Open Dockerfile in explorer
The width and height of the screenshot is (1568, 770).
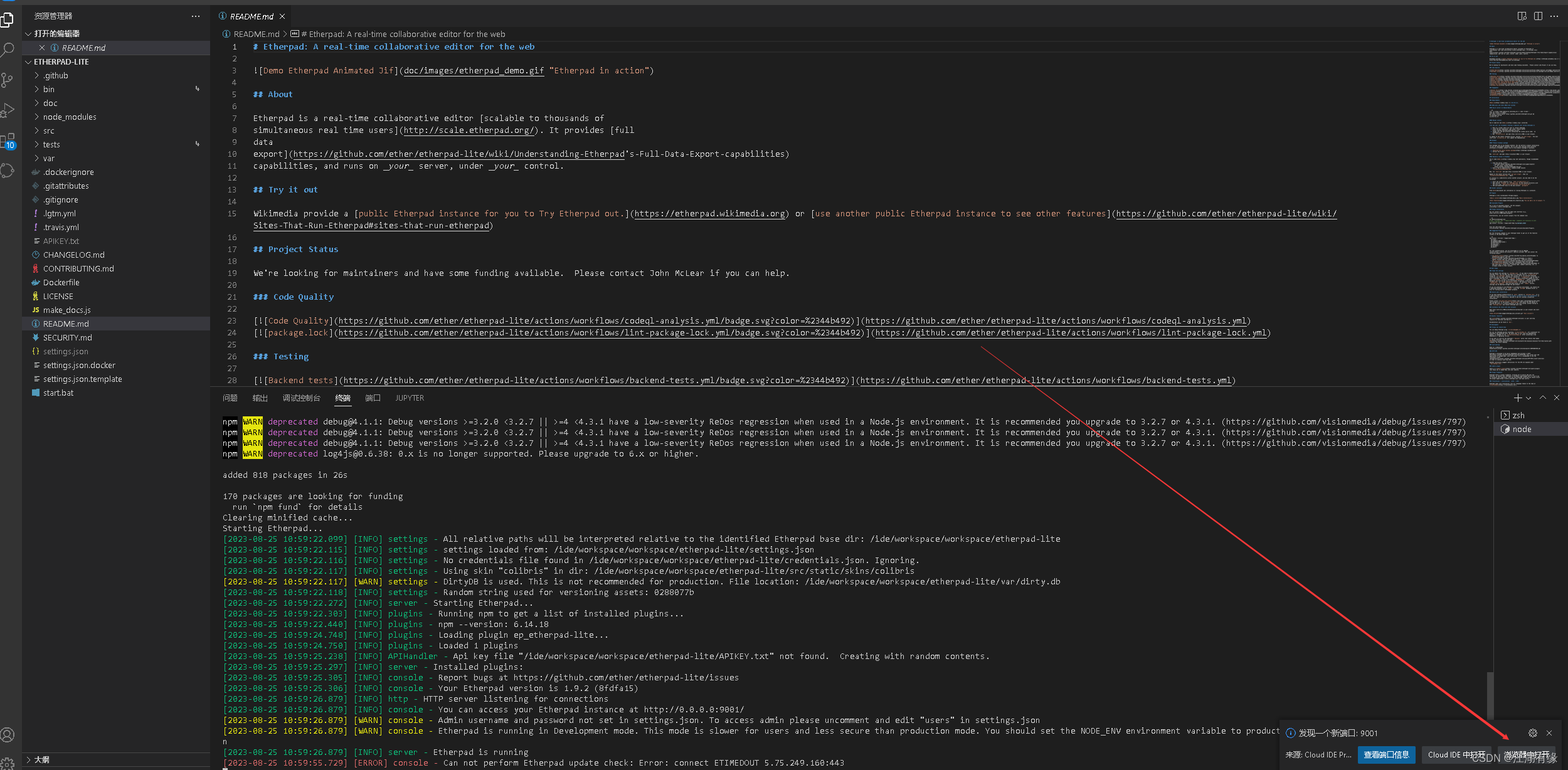(x=116, y=282)
